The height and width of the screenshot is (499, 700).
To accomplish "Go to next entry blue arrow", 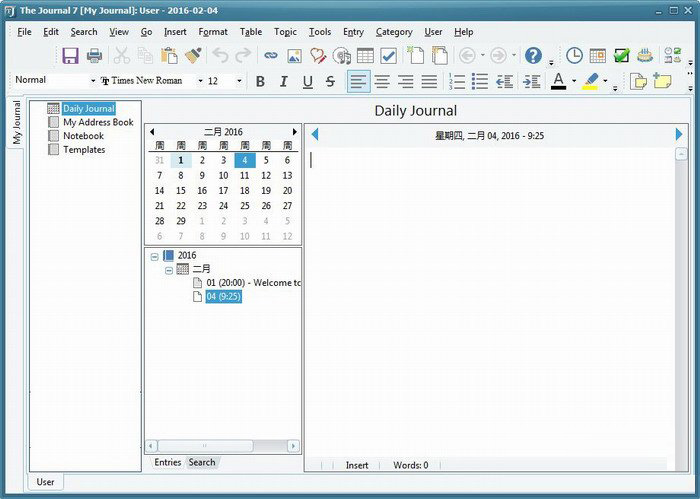I will [x=679, y=134].
